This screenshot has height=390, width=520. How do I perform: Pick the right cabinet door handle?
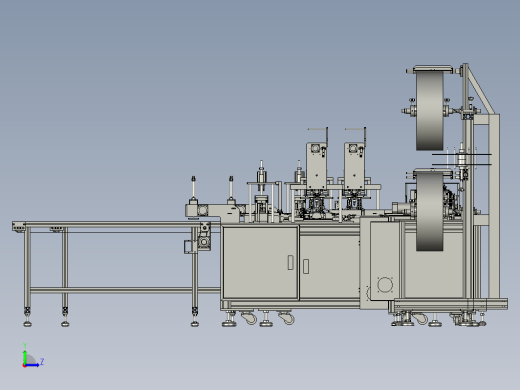(x=306, y=266)
